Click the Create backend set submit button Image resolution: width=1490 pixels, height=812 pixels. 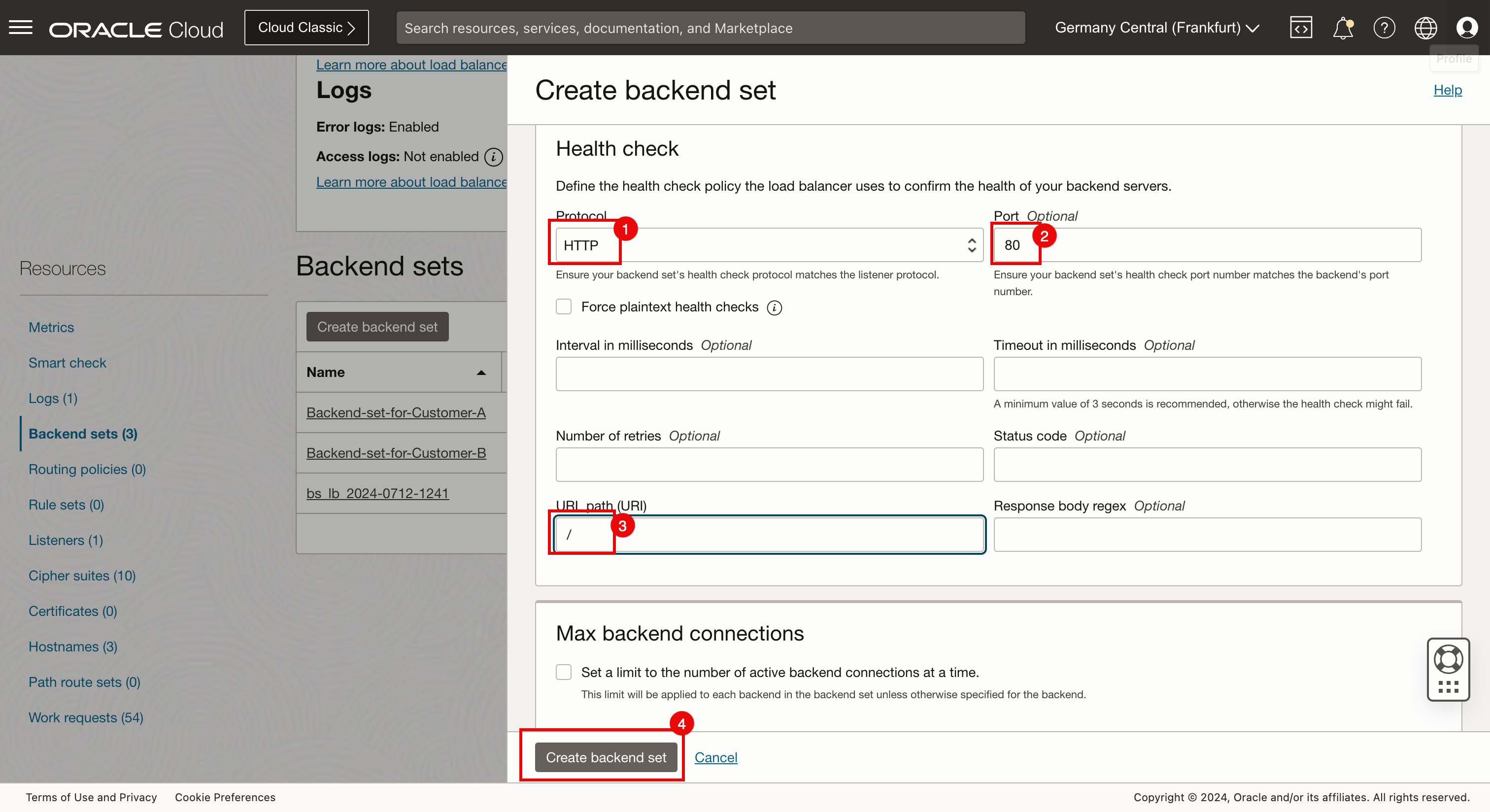coord(606,757)
